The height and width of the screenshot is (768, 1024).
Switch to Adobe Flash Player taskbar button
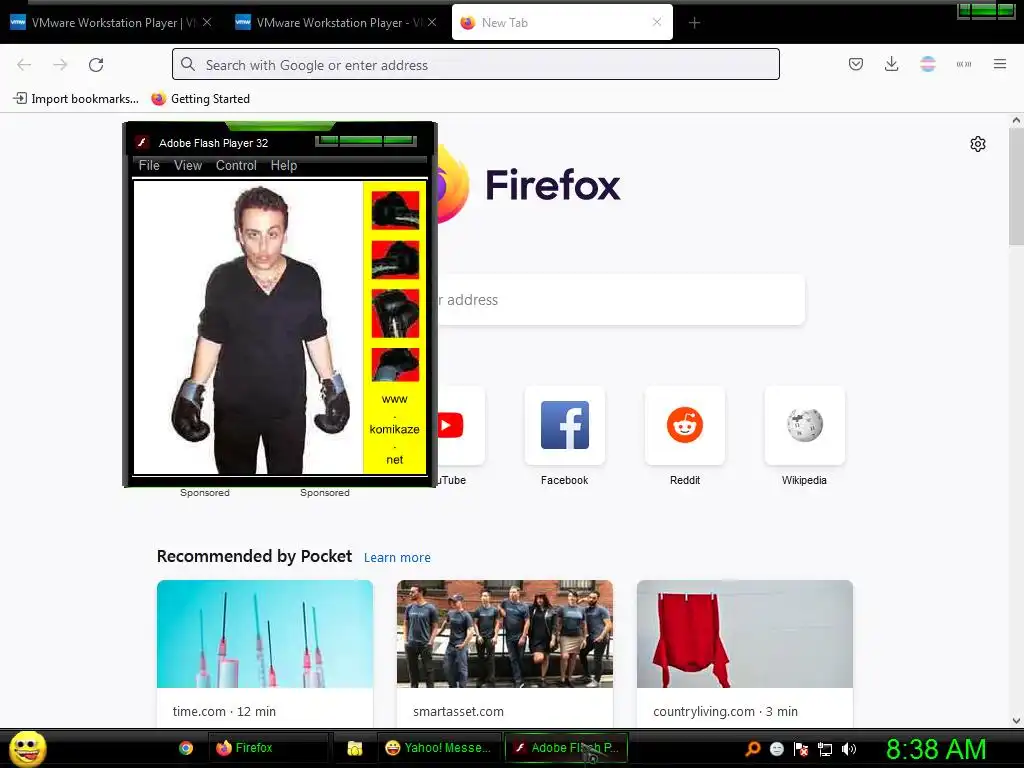566,748
